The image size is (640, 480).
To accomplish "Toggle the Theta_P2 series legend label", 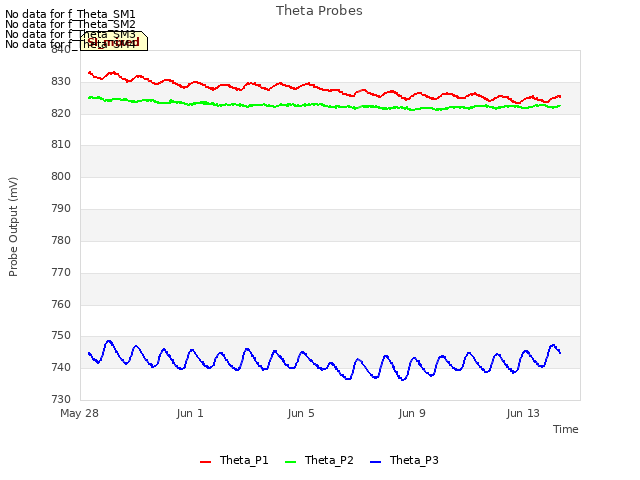I will (x=329, y=460).
